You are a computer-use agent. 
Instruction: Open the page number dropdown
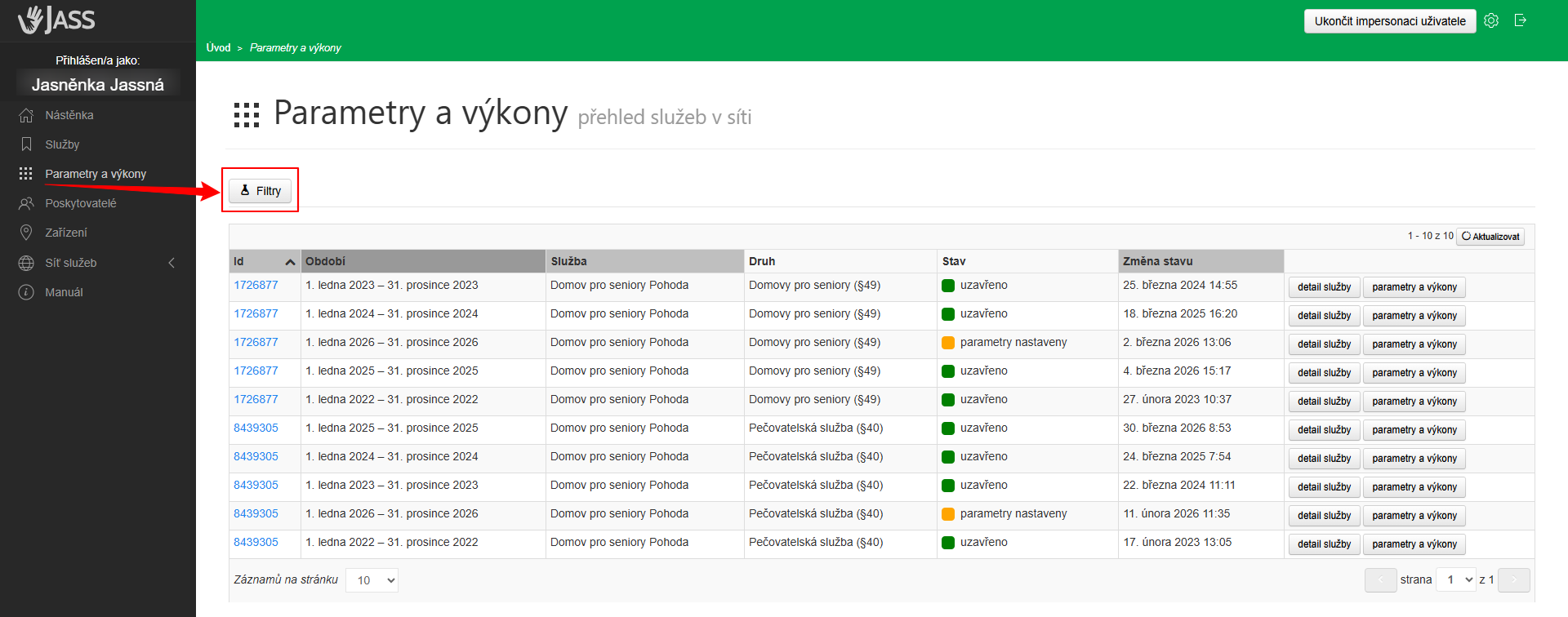tap(1456, 579)
